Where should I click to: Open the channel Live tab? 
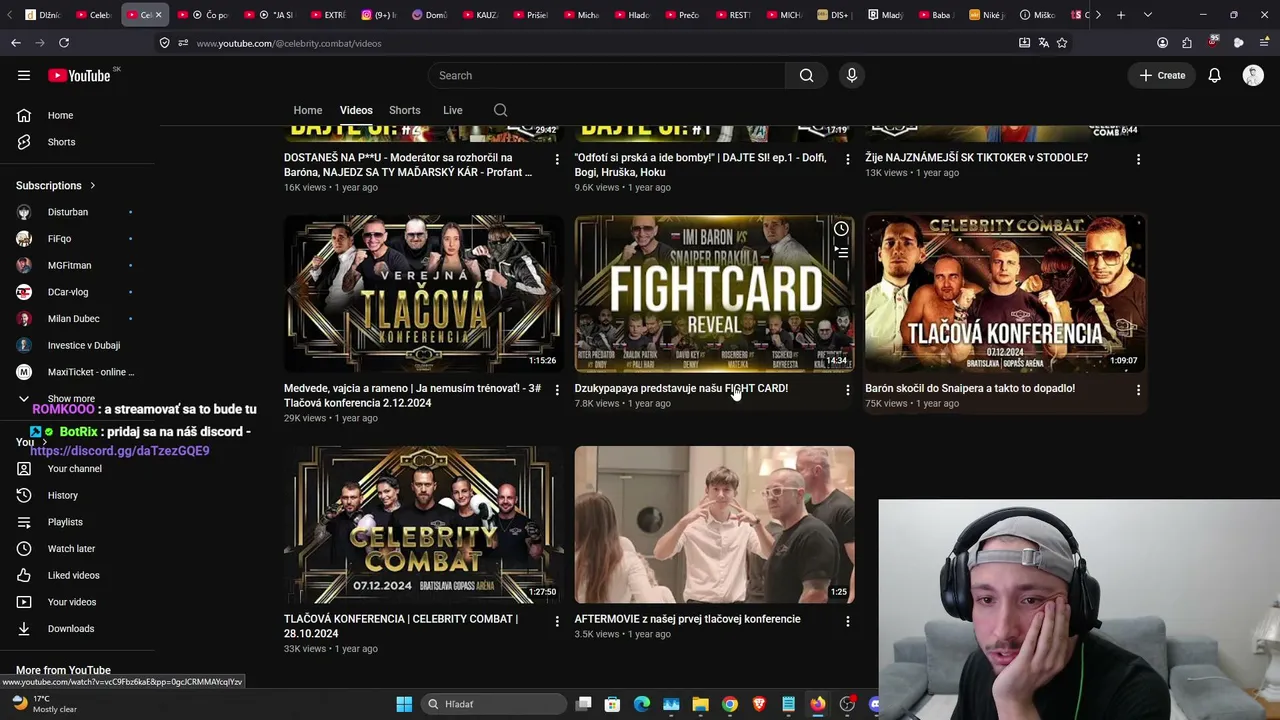[x=453, y=110]
